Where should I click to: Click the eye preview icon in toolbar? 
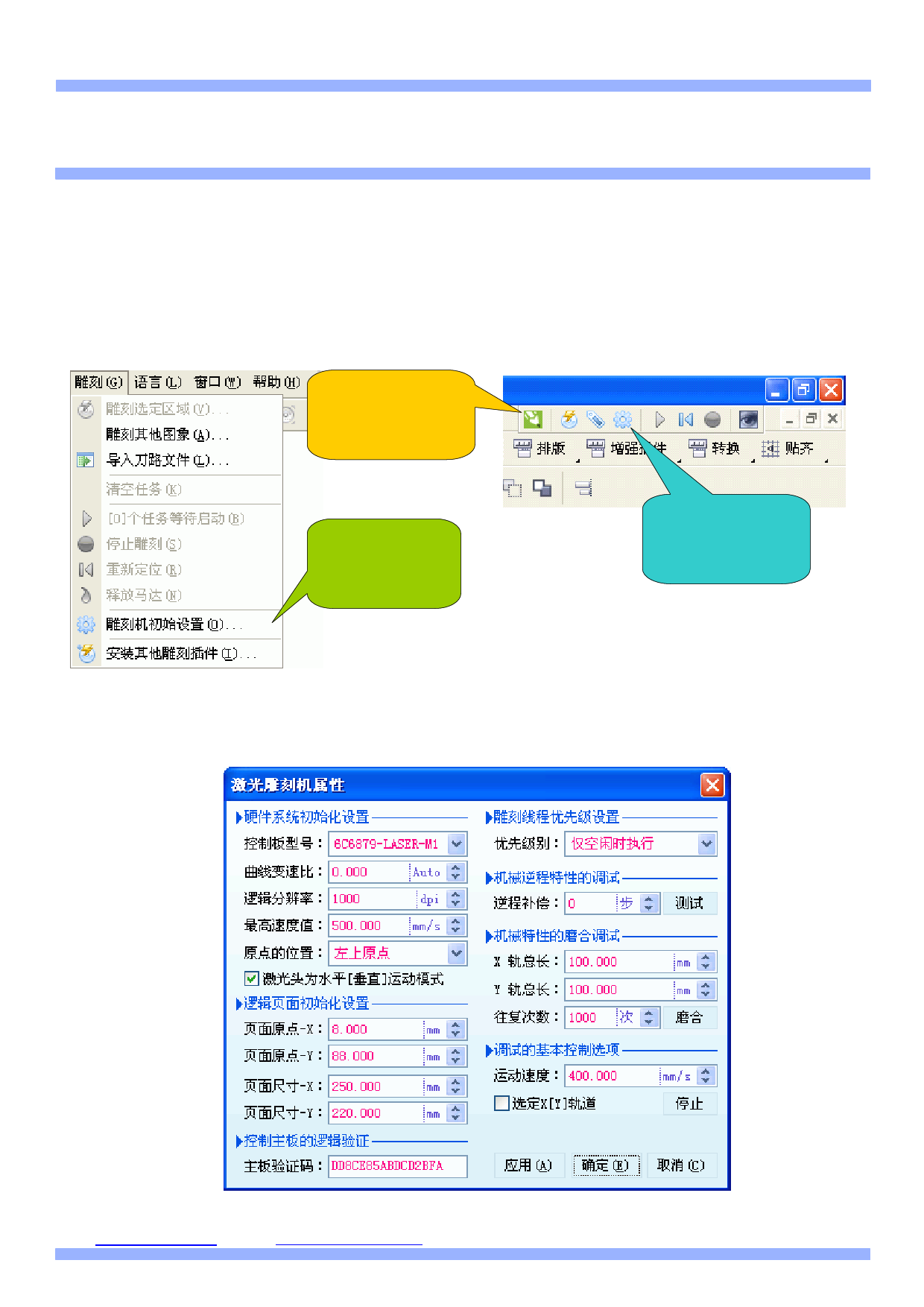(x=748, y=420)
